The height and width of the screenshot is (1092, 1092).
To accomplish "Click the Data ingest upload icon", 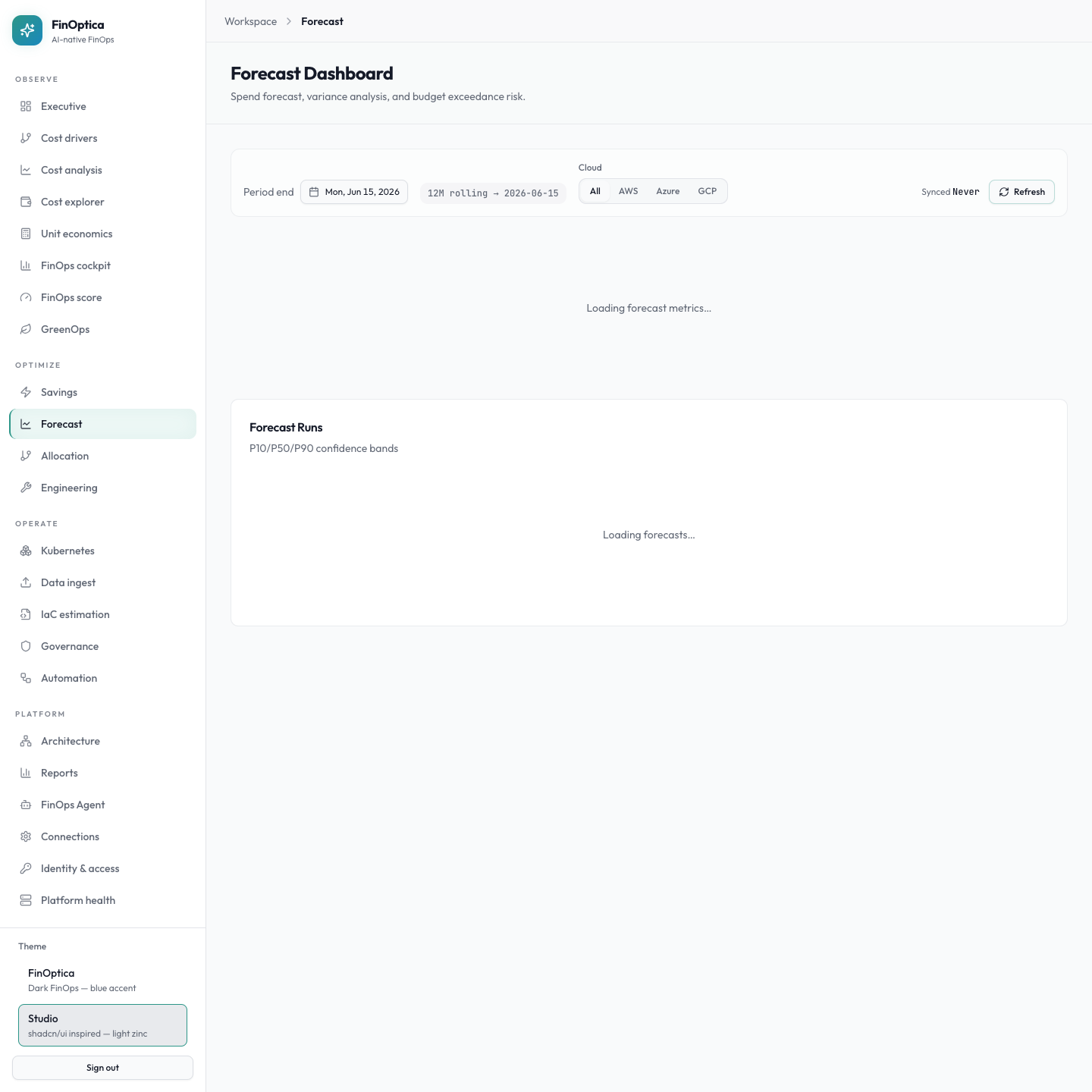I will (26, 582).
